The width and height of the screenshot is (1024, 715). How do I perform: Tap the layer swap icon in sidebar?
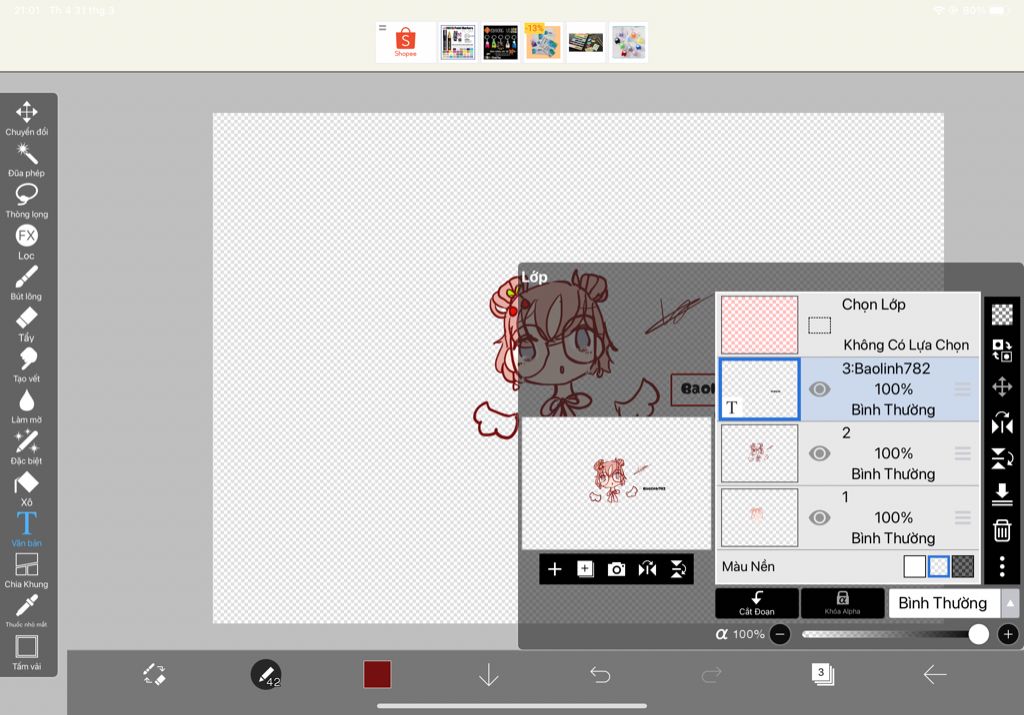[1002, 350]
